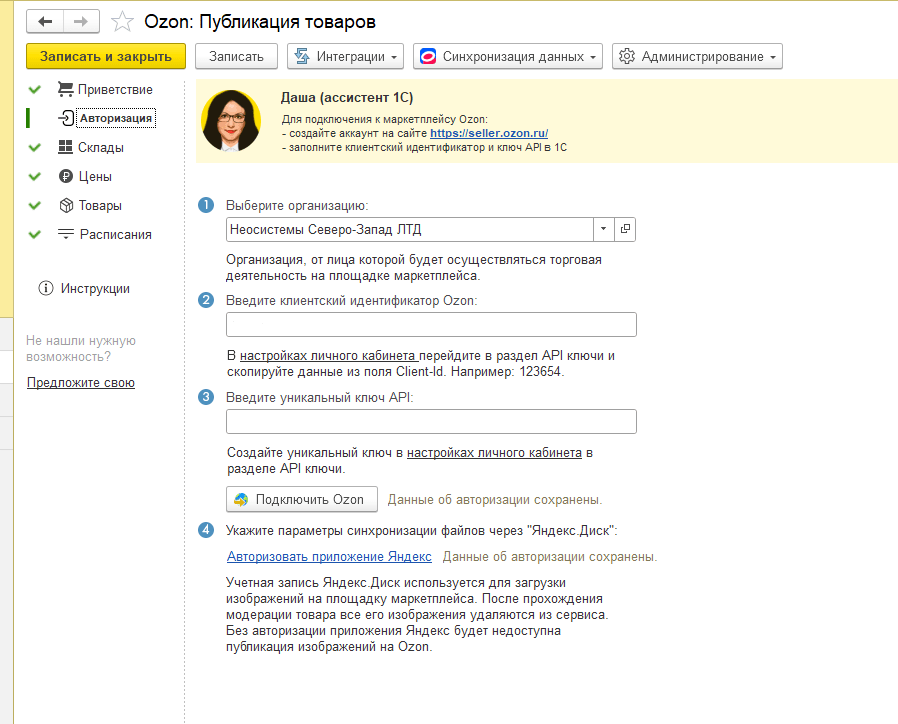The width and height of the screenshot is (898, 724).
Task: Click the green checkmark next to Расписания
Action: tap(35, 234)
